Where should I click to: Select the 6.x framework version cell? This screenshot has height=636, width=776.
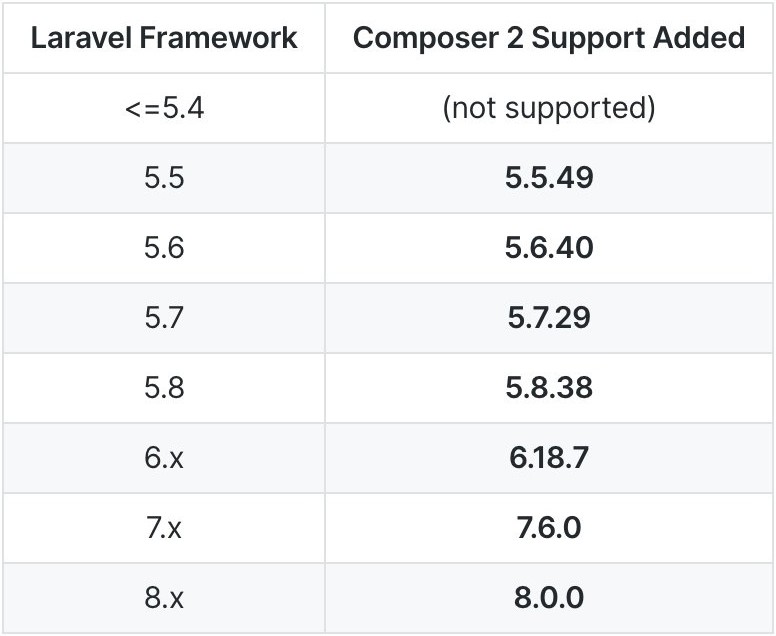(164, 458)
